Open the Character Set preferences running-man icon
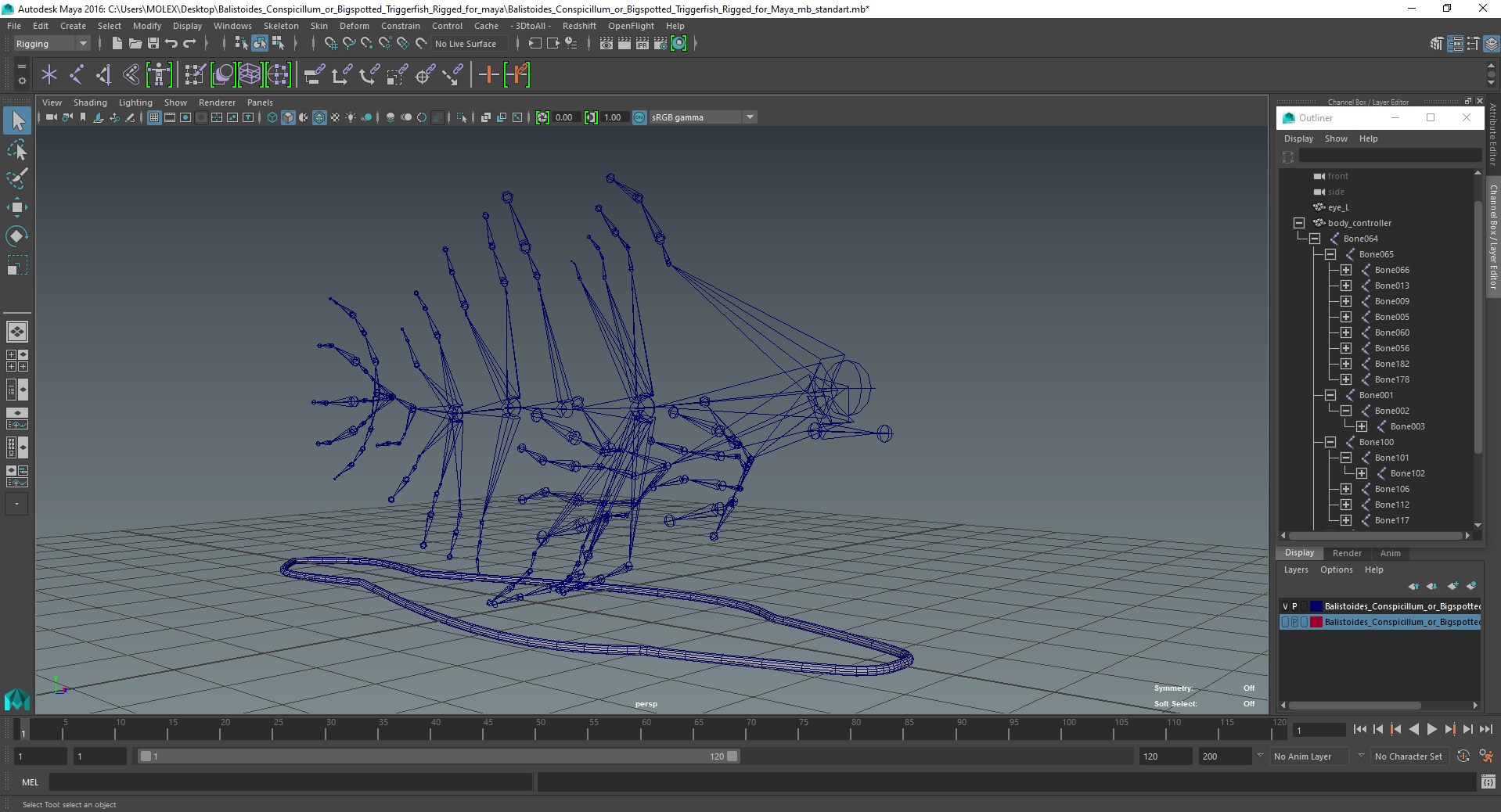Viewport: 1501px width, 812px height. coord(1486,756)
